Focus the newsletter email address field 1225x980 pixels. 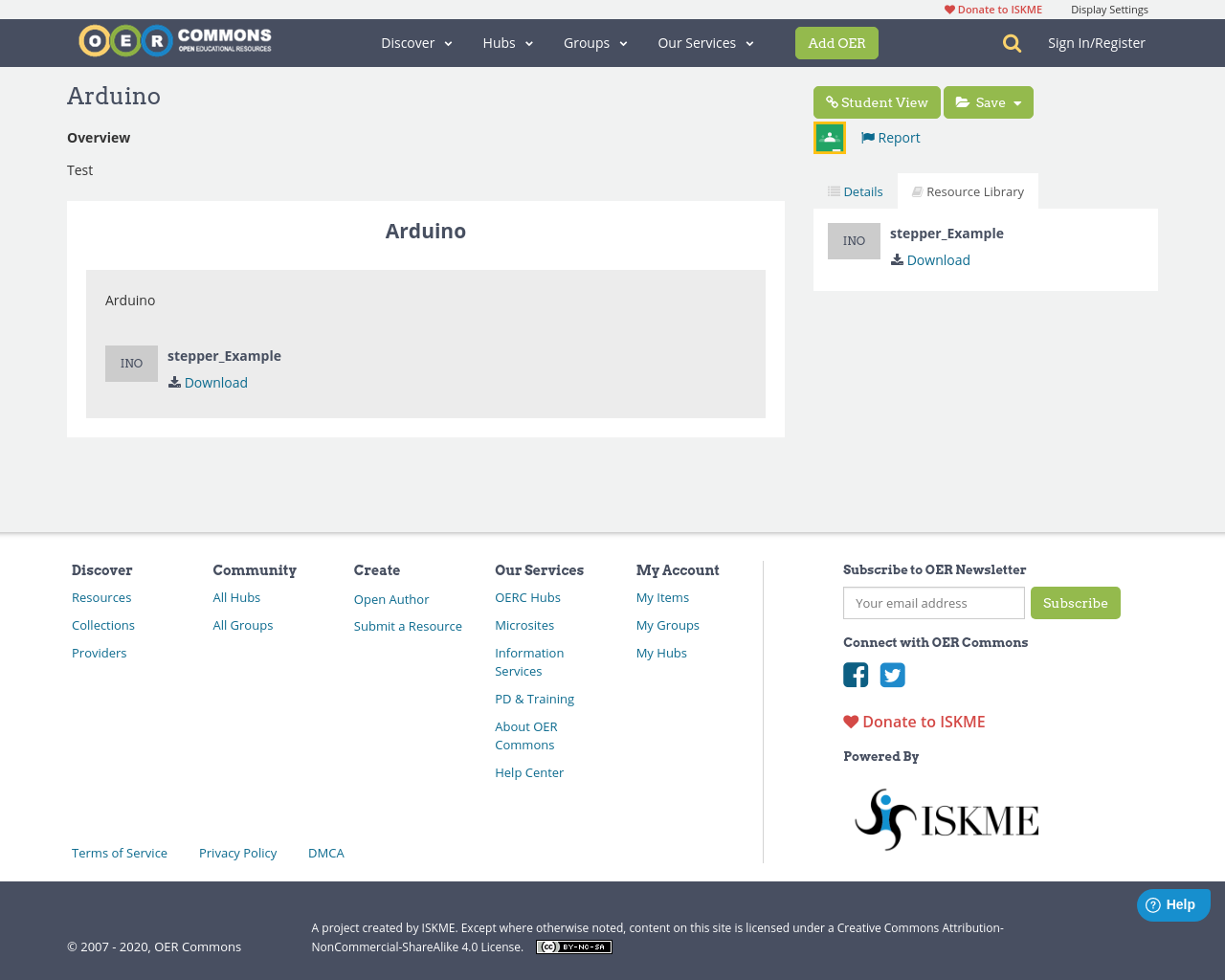(933, 603)
